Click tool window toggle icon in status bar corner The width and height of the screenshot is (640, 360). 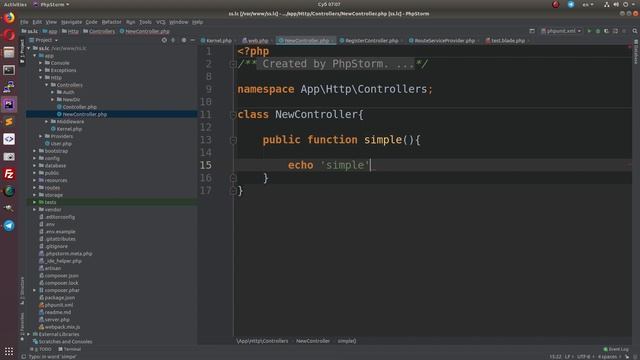tap(24, 357)
